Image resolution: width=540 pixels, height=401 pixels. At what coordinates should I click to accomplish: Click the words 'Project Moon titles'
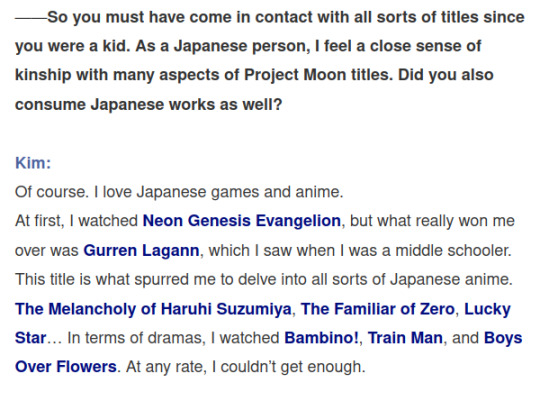click(x=318, y=75)
